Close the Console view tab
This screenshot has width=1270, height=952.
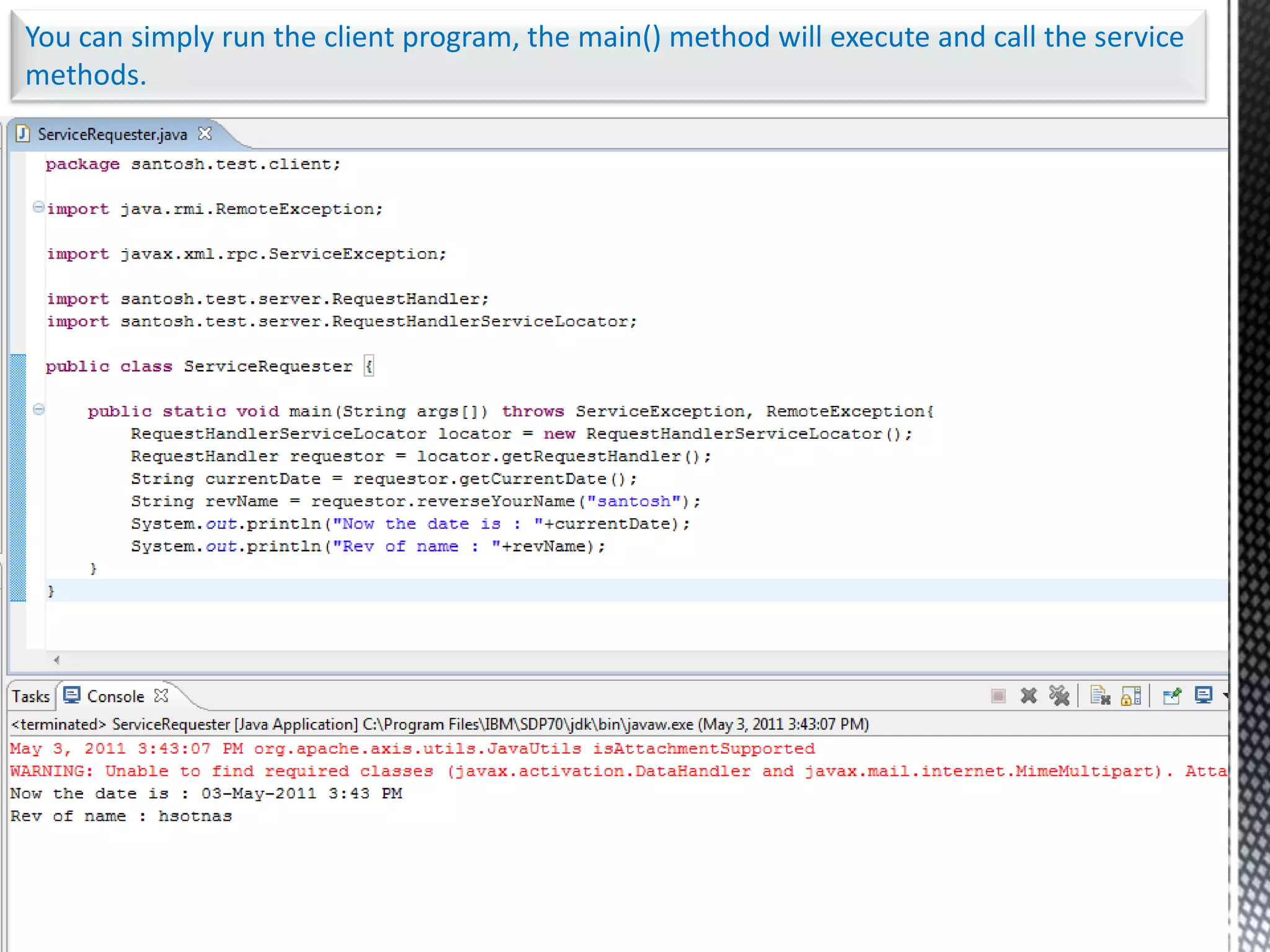(x=161, y=696)
